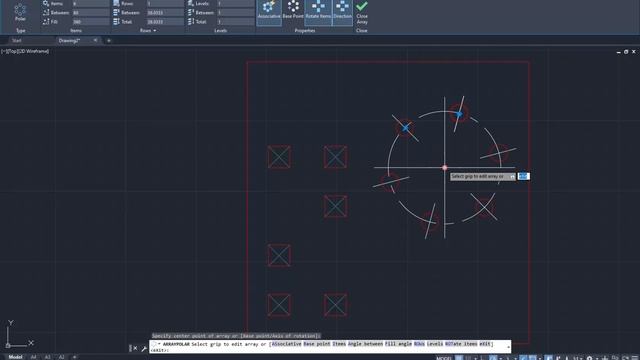Click MODEL space button in status bar
The height and width of the screenshot is (360, 640).
[444, 358]
